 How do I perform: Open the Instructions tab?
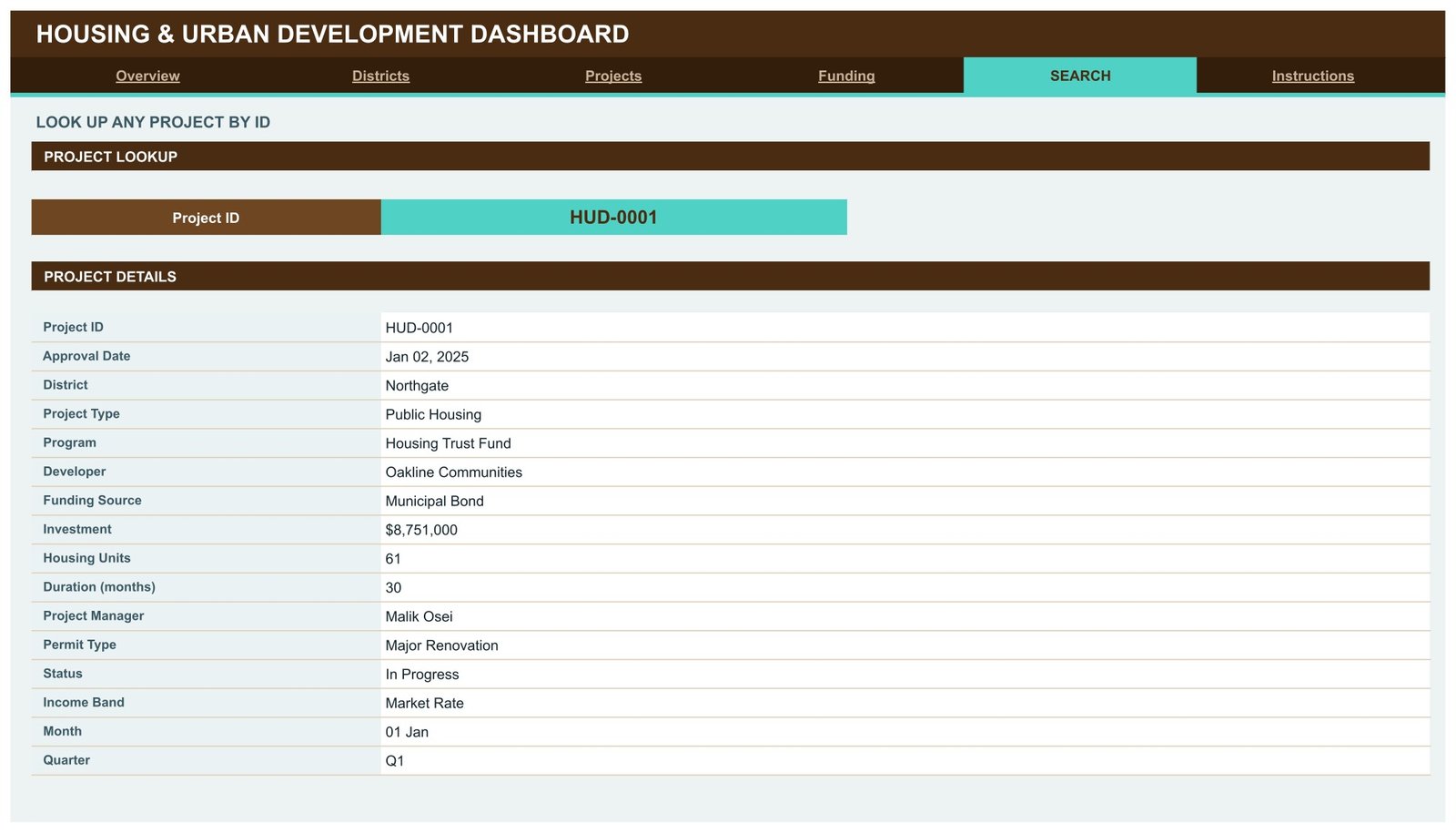pyautogui.click(x=1313, y=76)
